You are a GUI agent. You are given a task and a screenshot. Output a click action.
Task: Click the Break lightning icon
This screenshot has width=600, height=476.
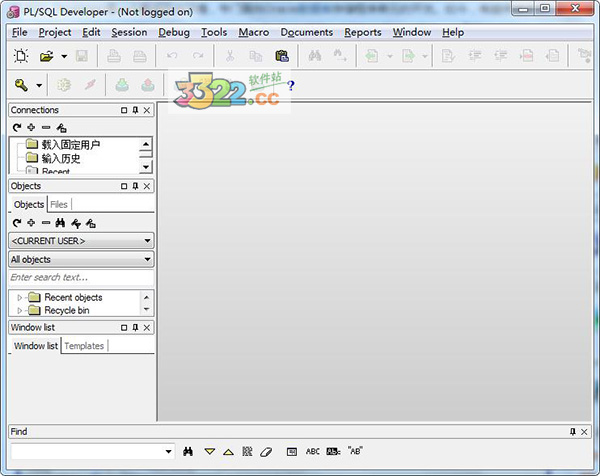[x=90, y=85]
